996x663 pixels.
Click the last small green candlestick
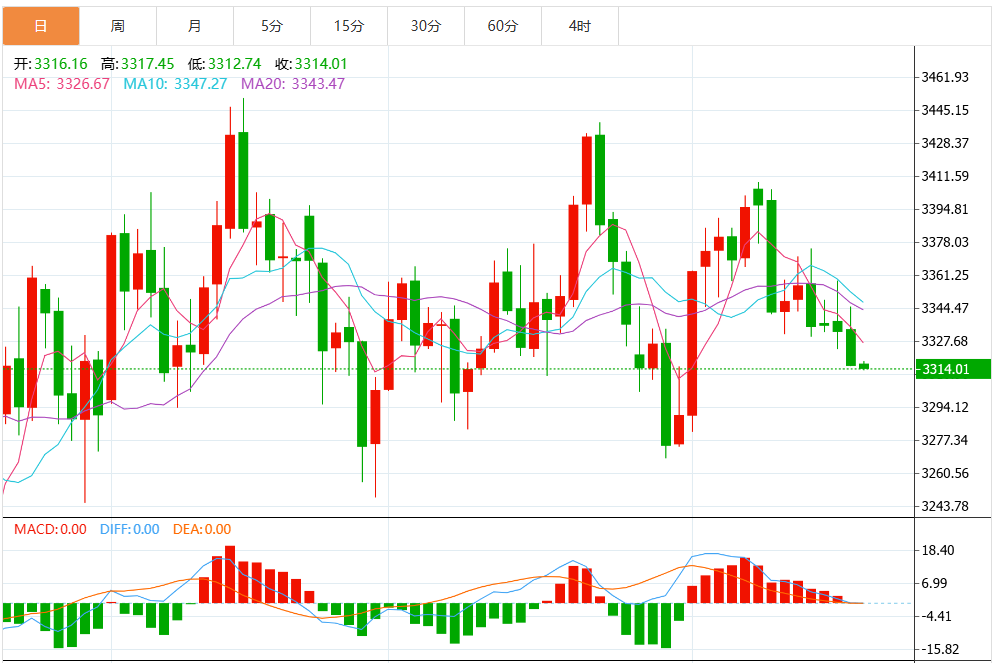(864, 366)
